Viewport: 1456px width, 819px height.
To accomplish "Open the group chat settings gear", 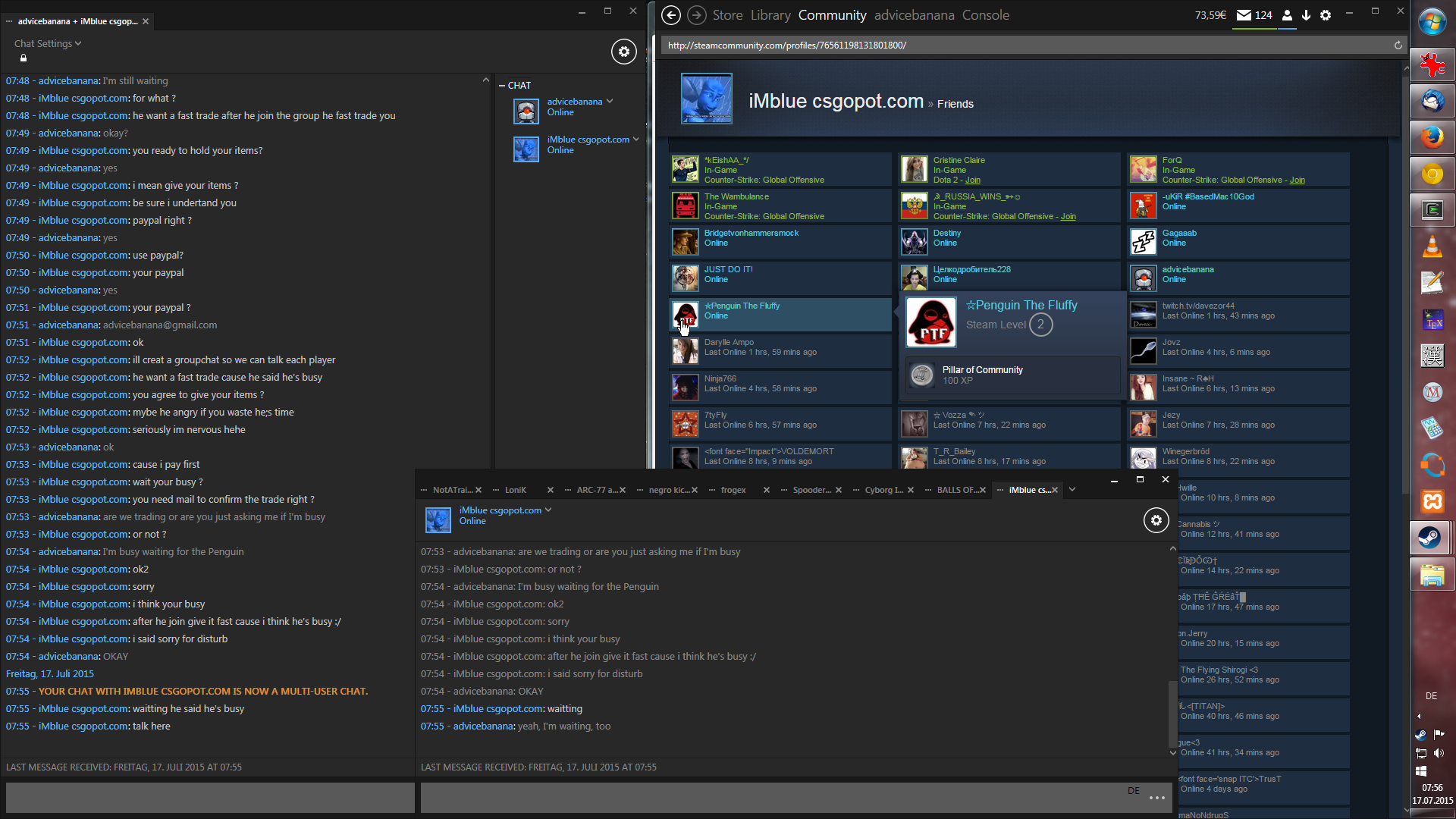I will coord(623,52).
